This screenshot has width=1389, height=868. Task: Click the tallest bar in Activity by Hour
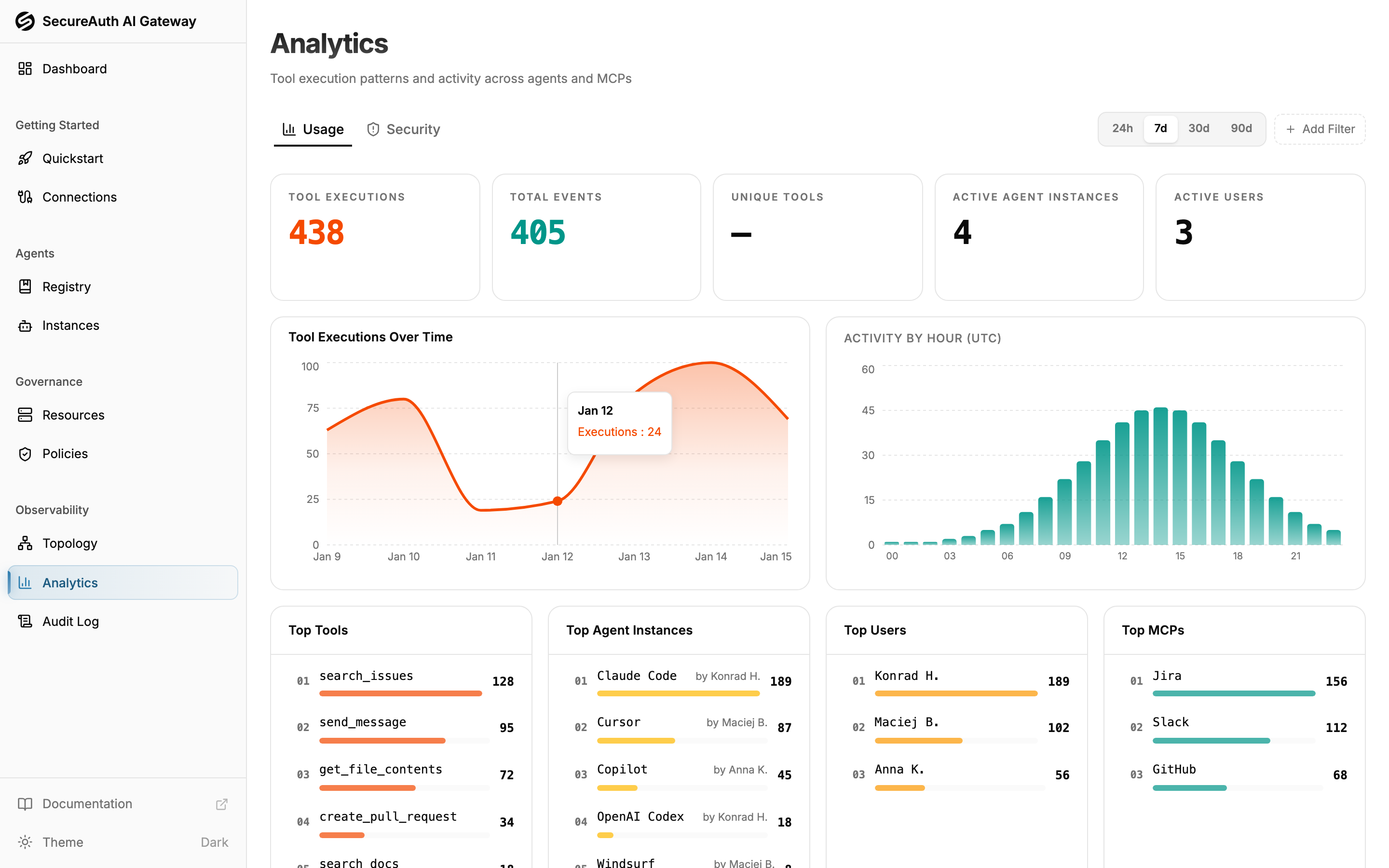pos(1160,476)
